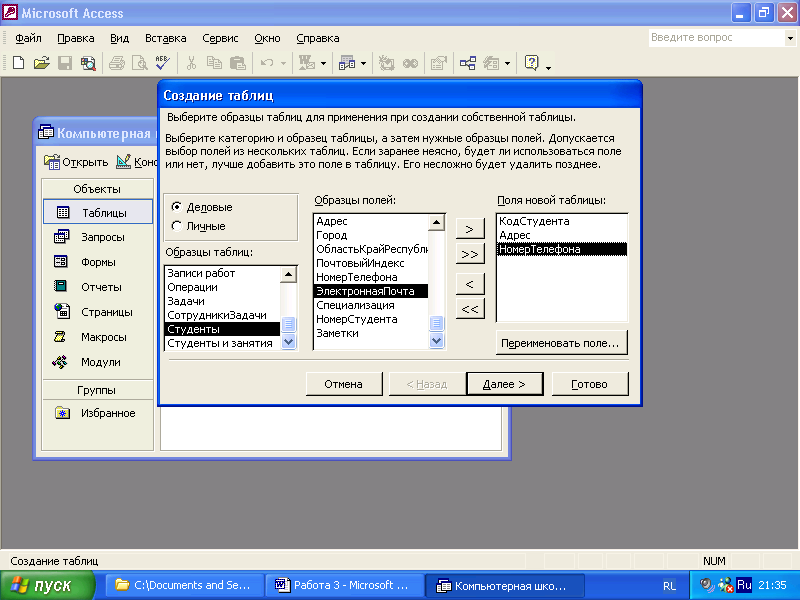Image resolution: width=800 pixels, height=600 pixels.
Task: Click the New document toolbar icon
Action: click(18, 63)
